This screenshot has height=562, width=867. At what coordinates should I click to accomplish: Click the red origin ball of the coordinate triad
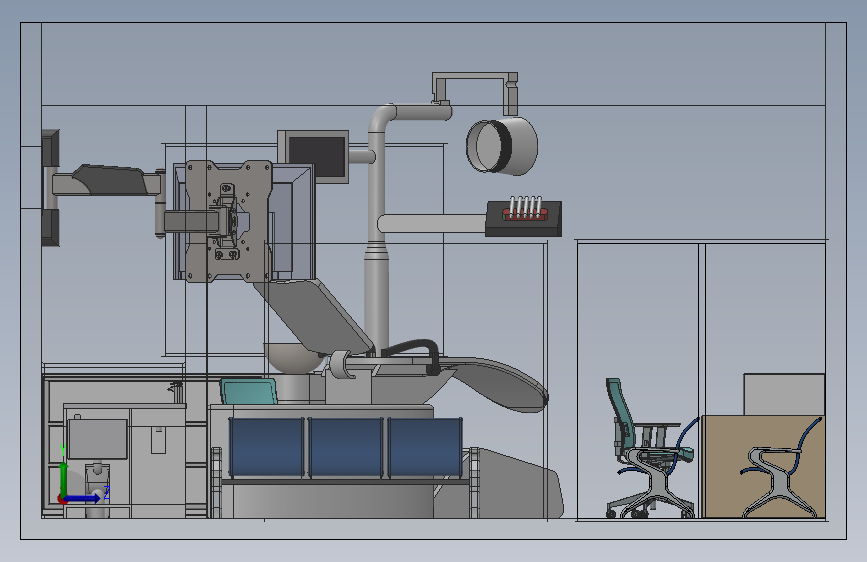[61, 499]
